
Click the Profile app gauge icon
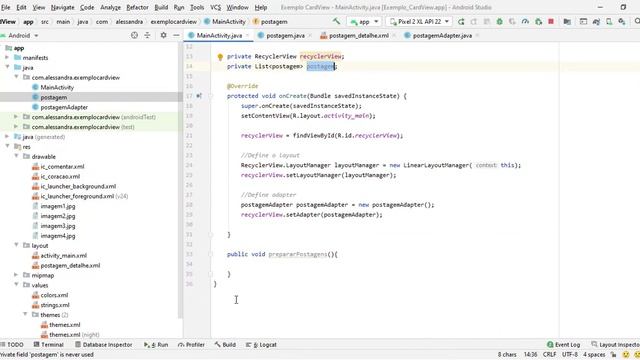(525, 22)
